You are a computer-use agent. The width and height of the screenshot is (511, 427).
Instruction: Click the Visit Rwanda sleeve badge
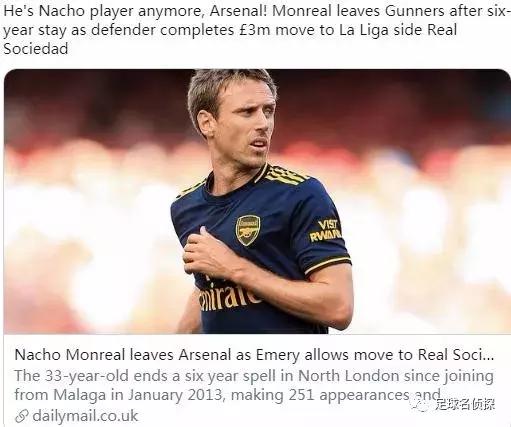tap(325, 231)
